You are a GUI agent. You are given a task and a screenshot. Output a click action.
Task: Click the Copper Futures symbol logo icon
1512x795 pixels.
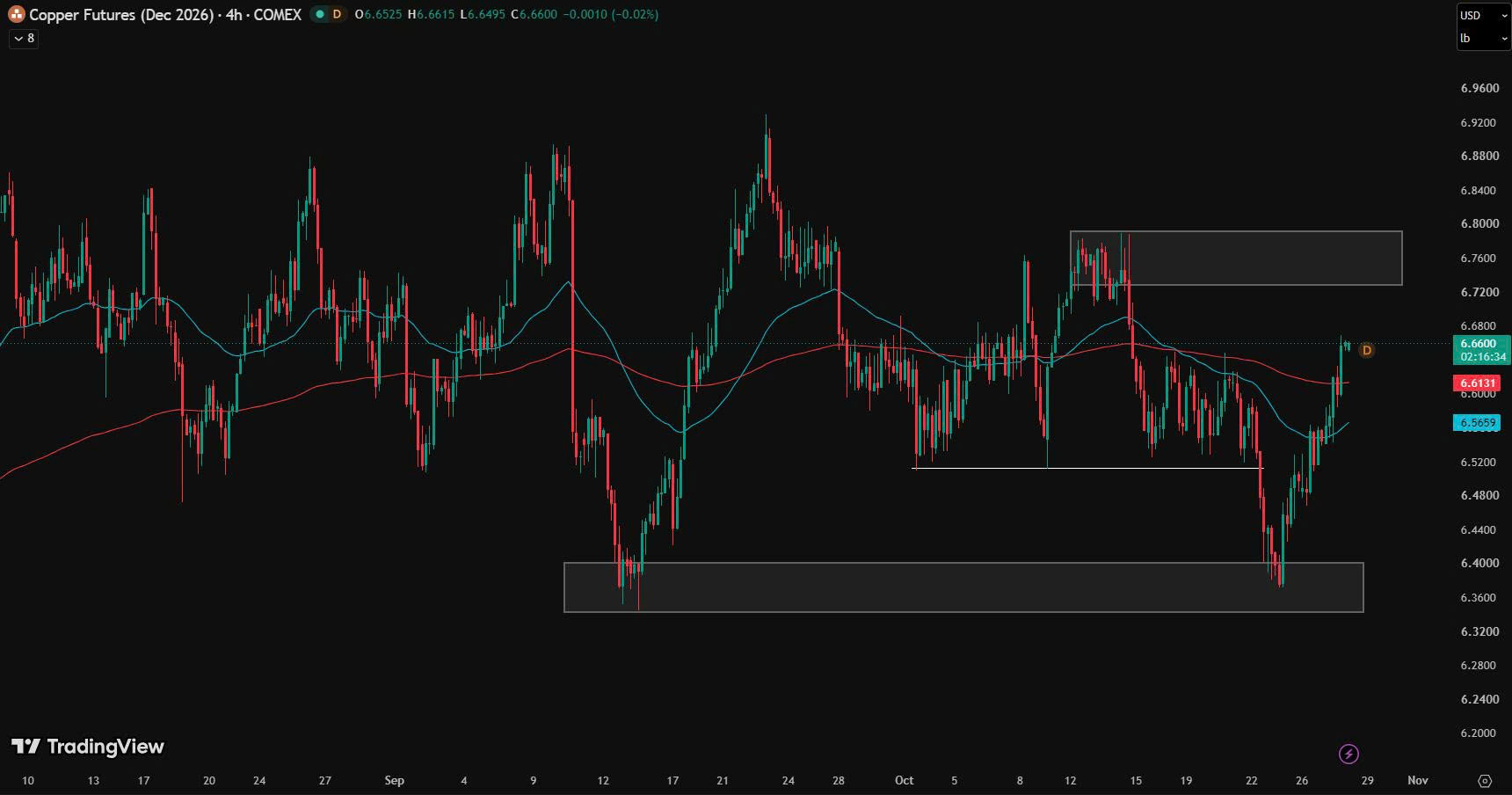click(17, 15)
